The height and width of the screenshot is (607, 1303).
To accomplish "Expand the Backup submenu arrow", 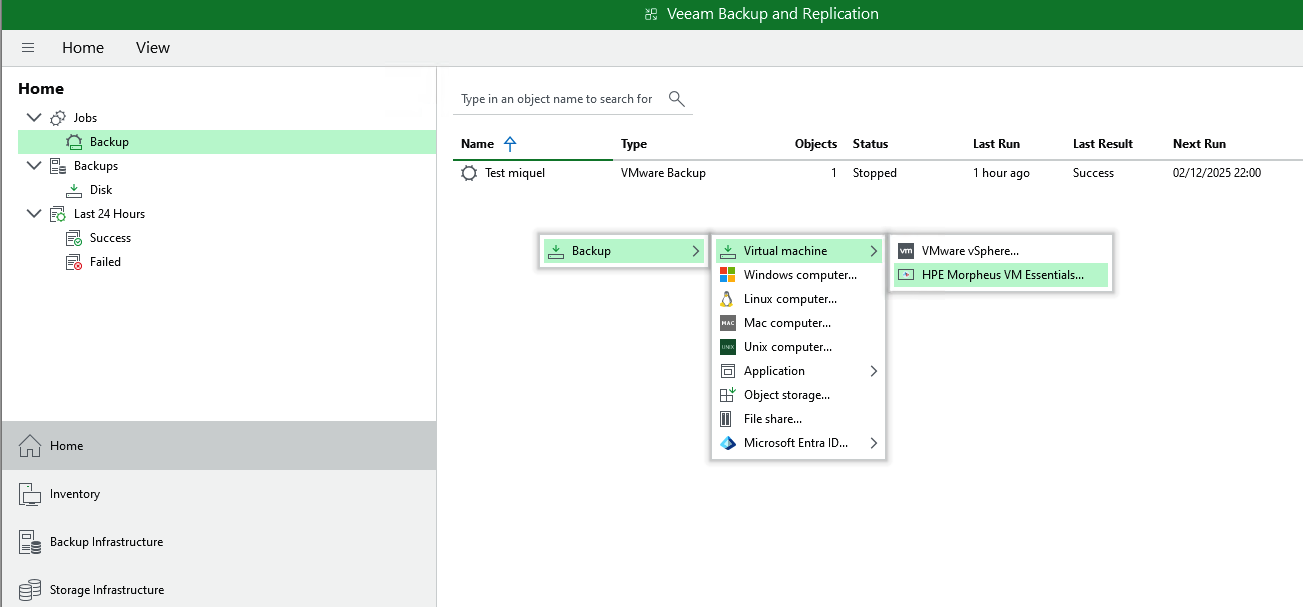I will click(x=696, y=251).
